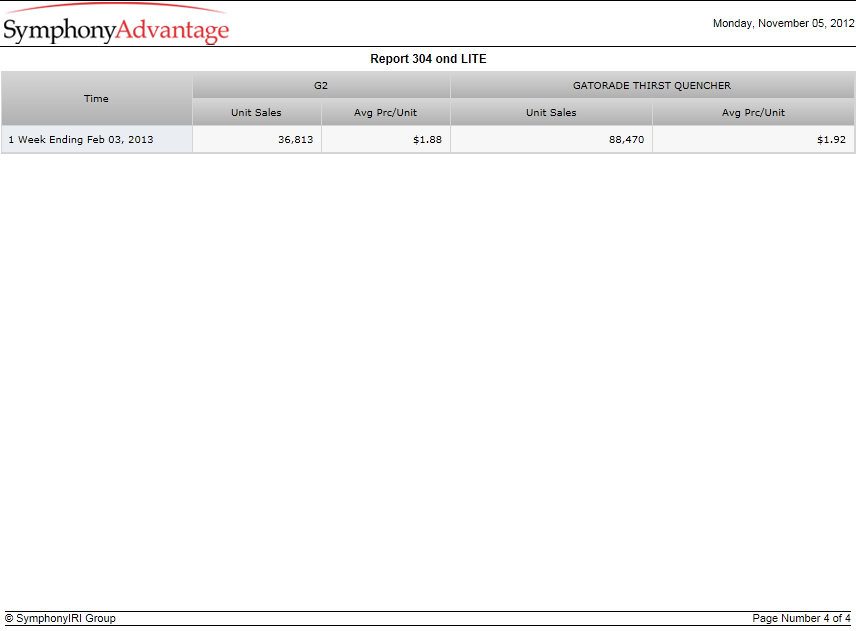
Task: Select the 'Time' column header
Action: click(97, 99)
